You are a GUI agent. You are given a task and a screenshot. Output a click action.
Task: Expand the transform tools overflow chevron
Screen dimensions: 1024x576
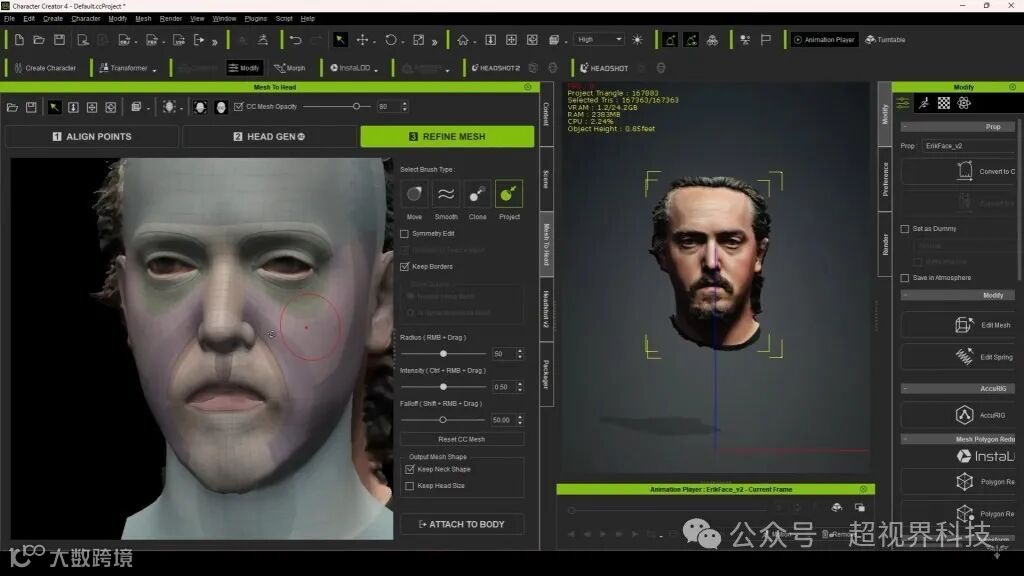point(434,41)
